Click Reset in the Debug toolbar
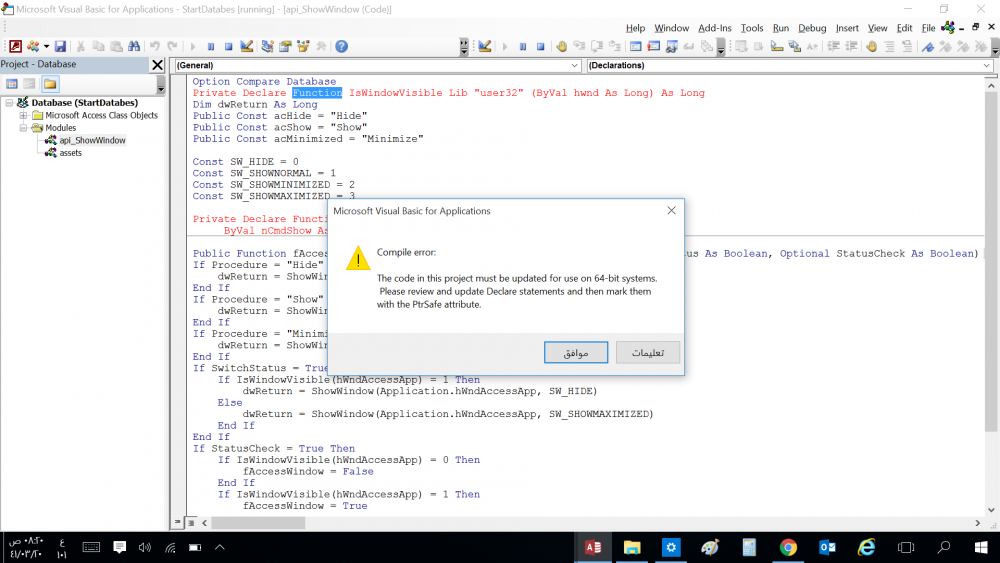Image resolution: width=1000 pixels, height=563 pixels. click(x=540, y=47)
